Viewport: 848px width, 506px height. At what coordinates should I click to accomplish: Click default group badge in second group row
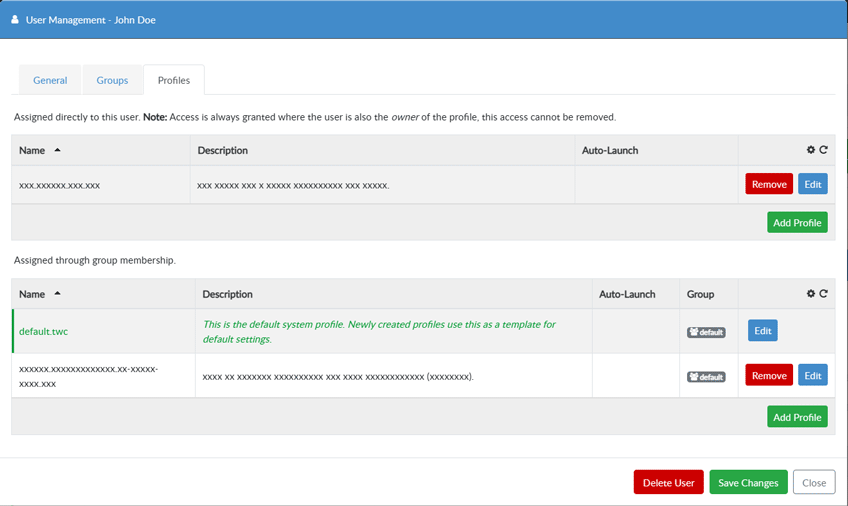[x=706, y=377]
